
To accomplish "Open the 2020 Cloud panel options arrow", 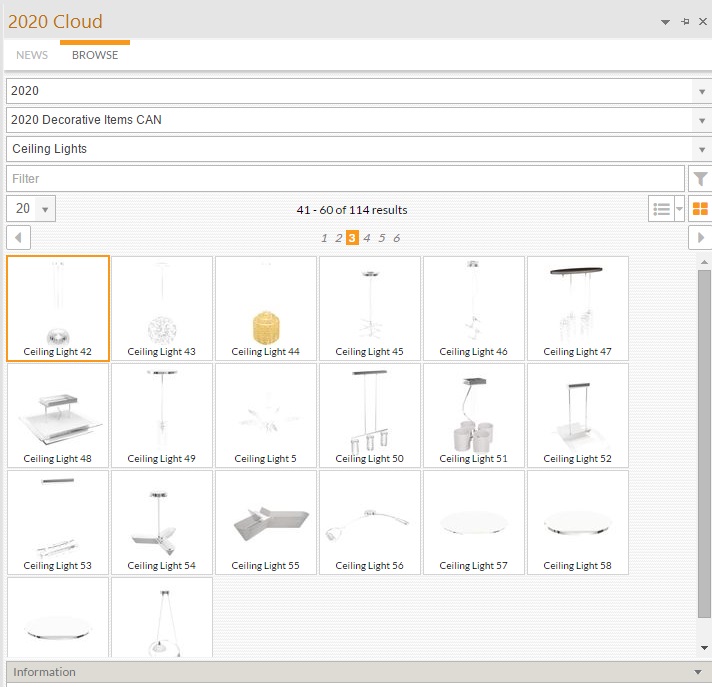I will (665, 22).
